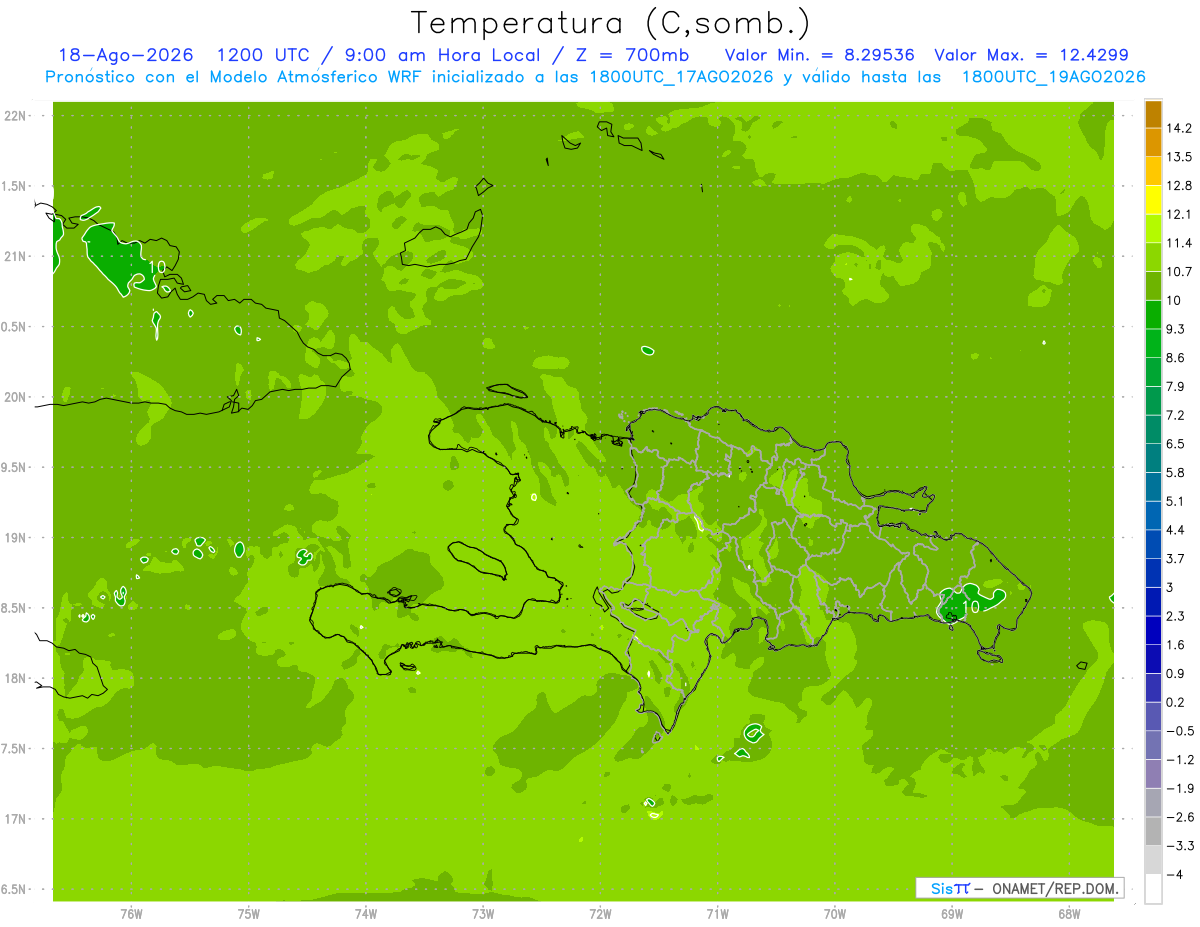Image resolution: width=1200 pixels, height=927 pixels.
Task: Click the '70W' longitude label
Action: point(834,913)
